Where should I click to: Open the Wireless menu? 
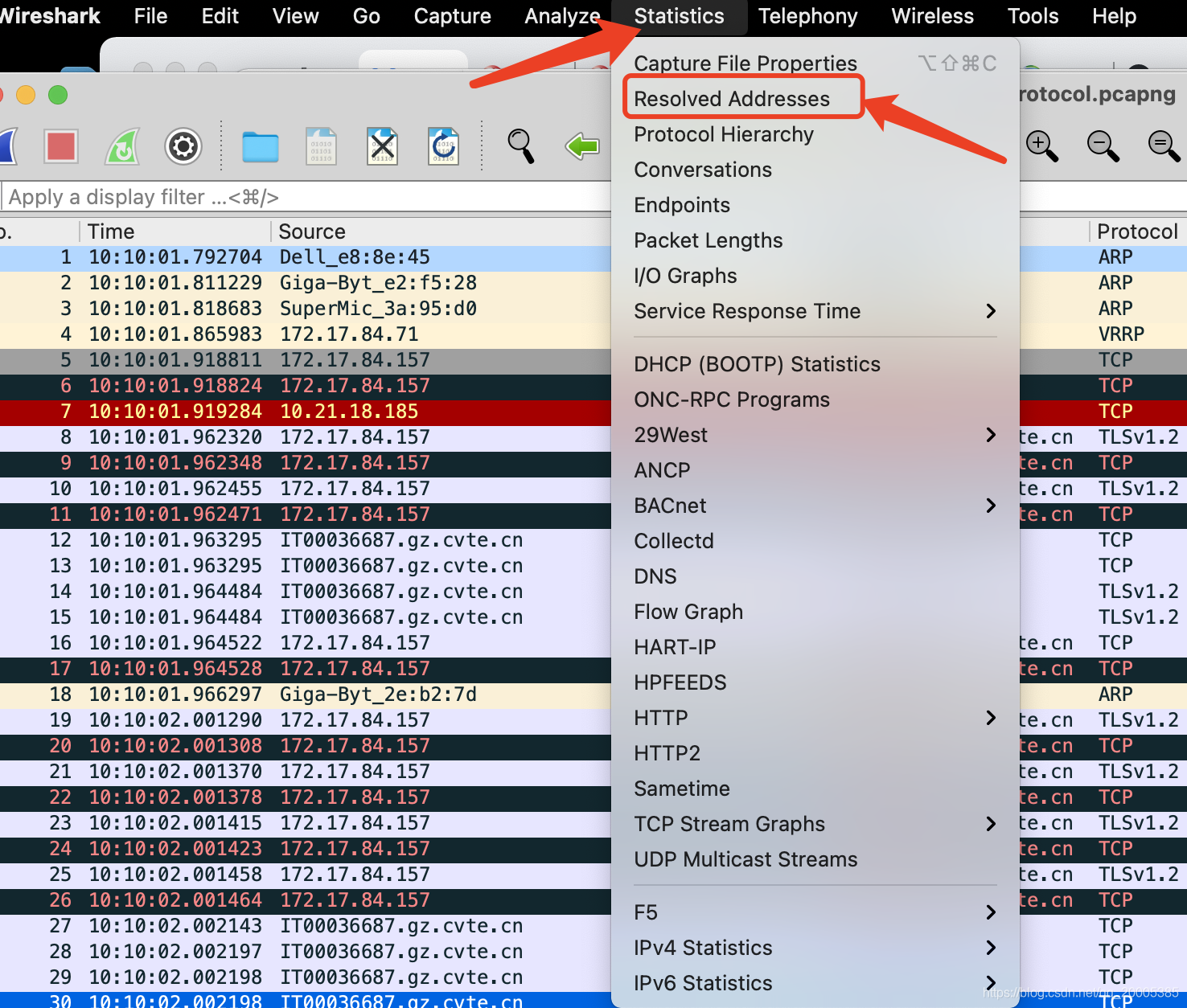(933, 16)
